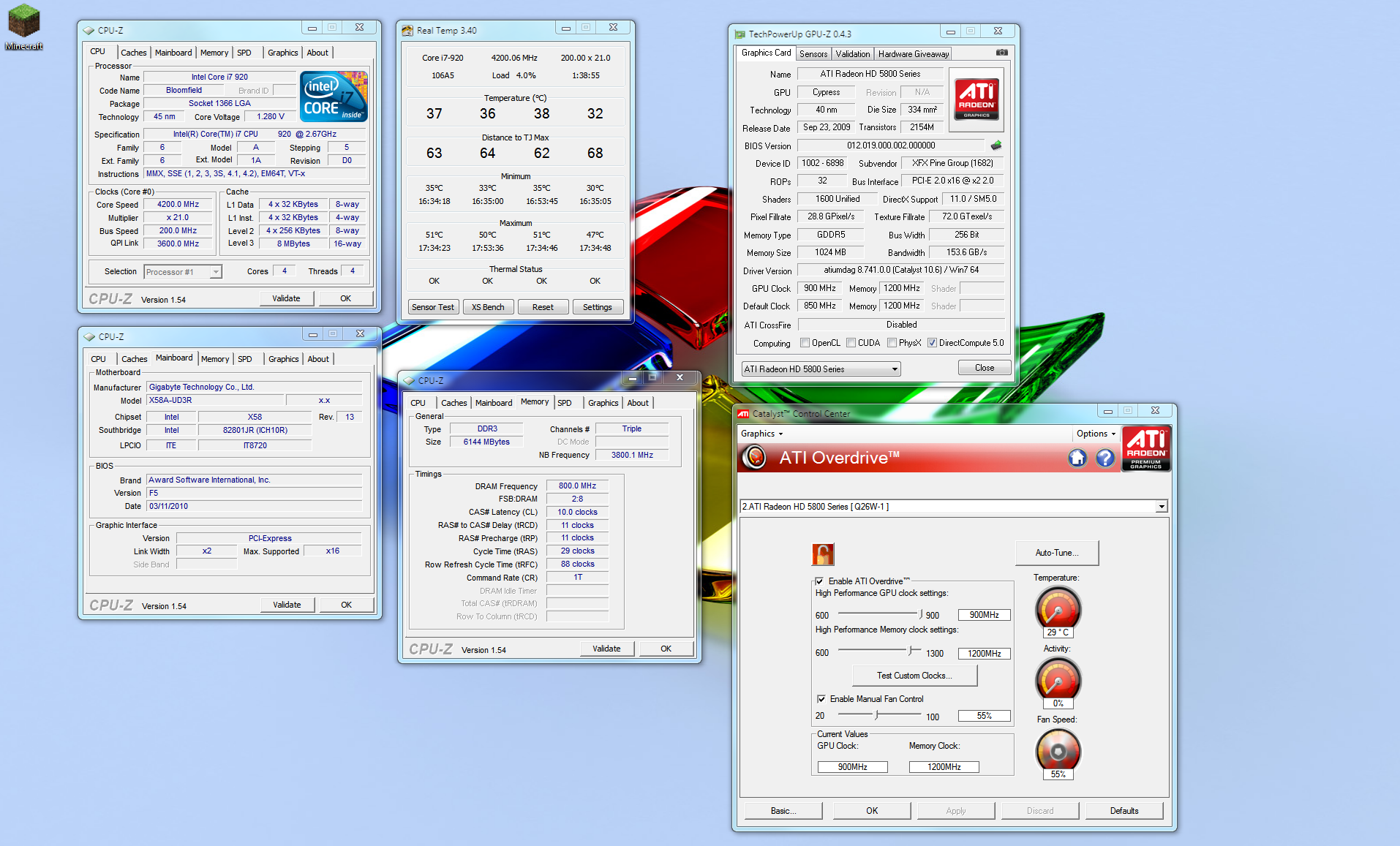Click the GPU activity gauge dial
Screen dimensions: 1400x846
click(1058, 679)
